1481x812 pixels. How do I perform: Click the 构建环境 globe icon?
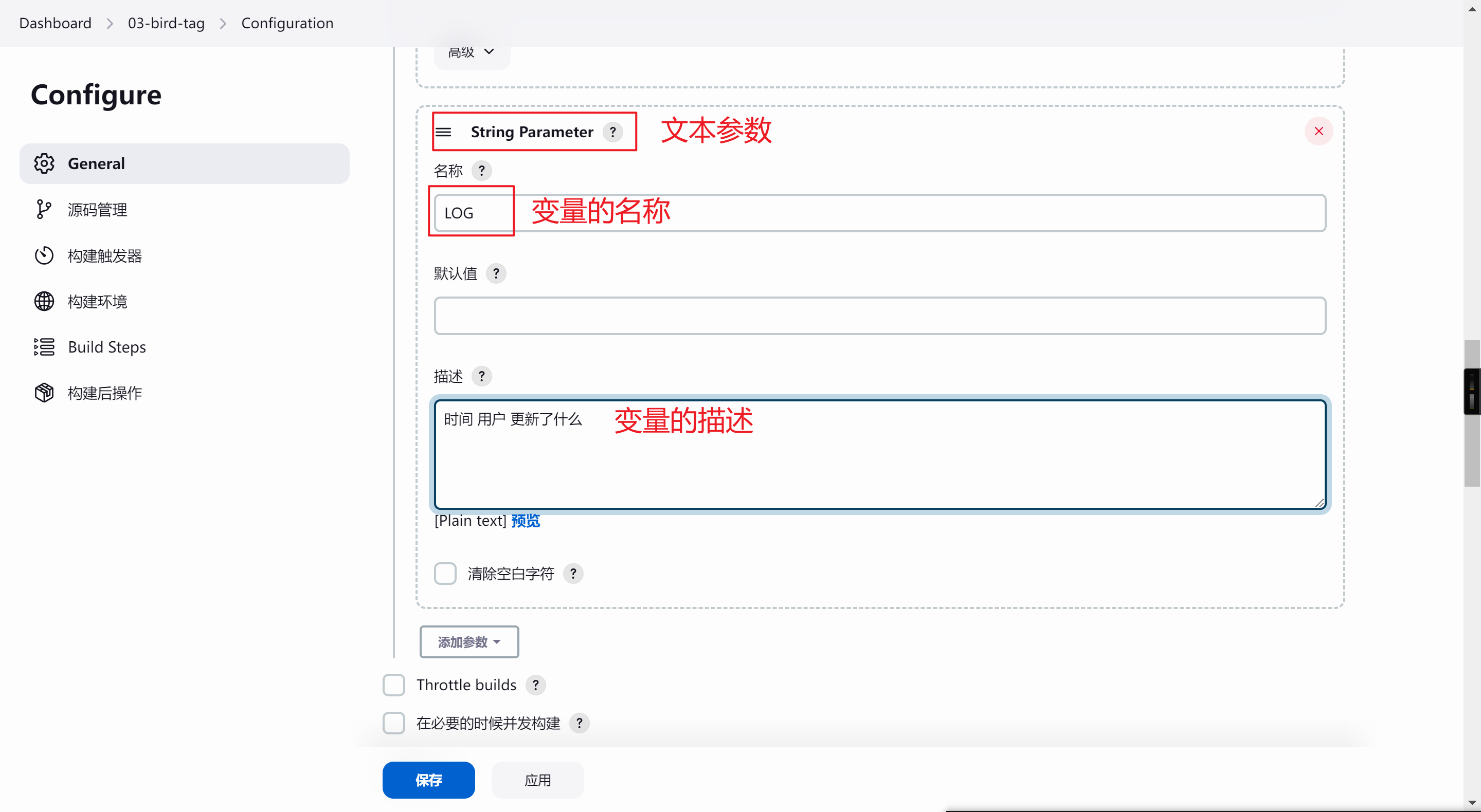44,301
